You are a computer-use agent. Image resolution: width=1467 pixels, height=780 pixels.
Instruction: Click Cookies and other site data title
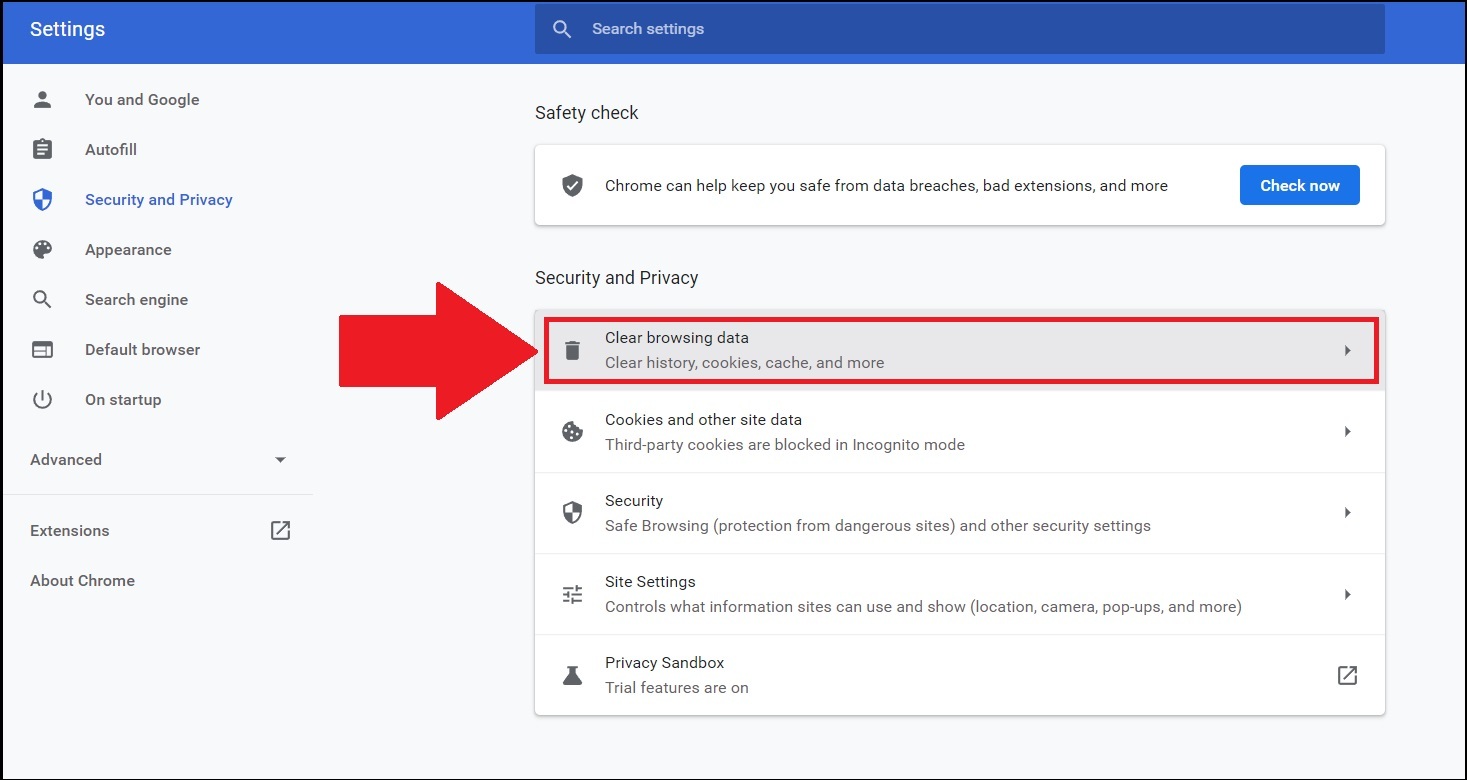[703, 420]
